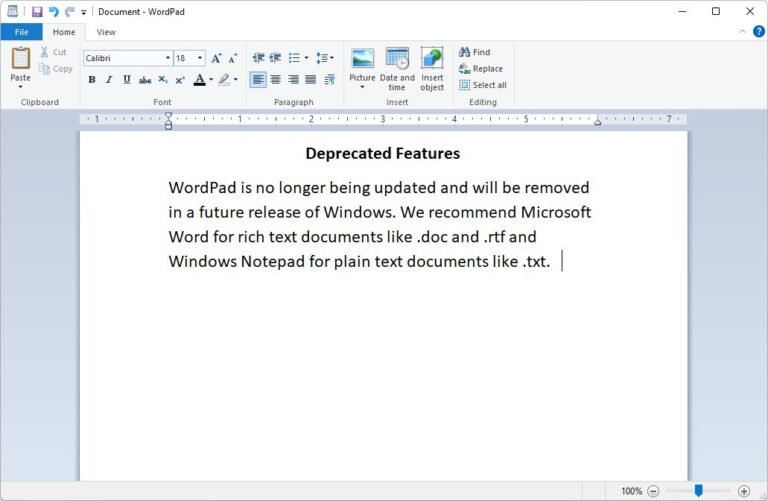Click the zoom slider handle

(x=698, y=490)
